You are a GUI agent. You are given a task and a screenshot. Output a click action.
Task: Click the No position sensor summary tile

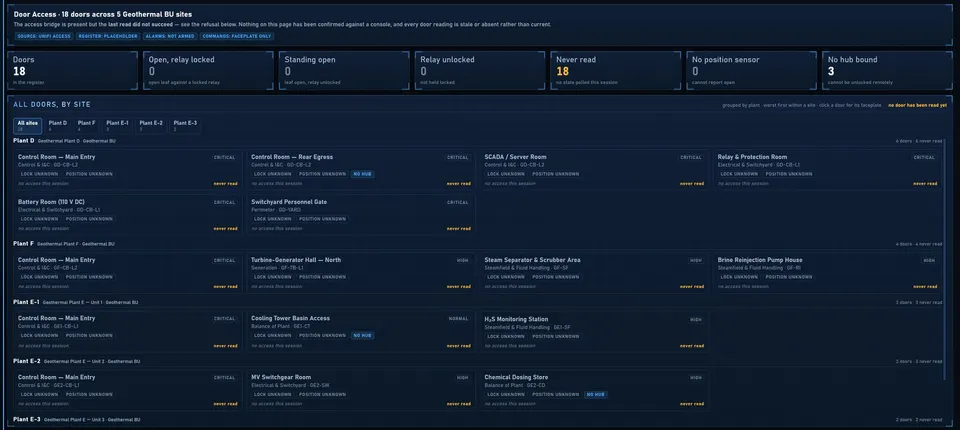point(752,70)
